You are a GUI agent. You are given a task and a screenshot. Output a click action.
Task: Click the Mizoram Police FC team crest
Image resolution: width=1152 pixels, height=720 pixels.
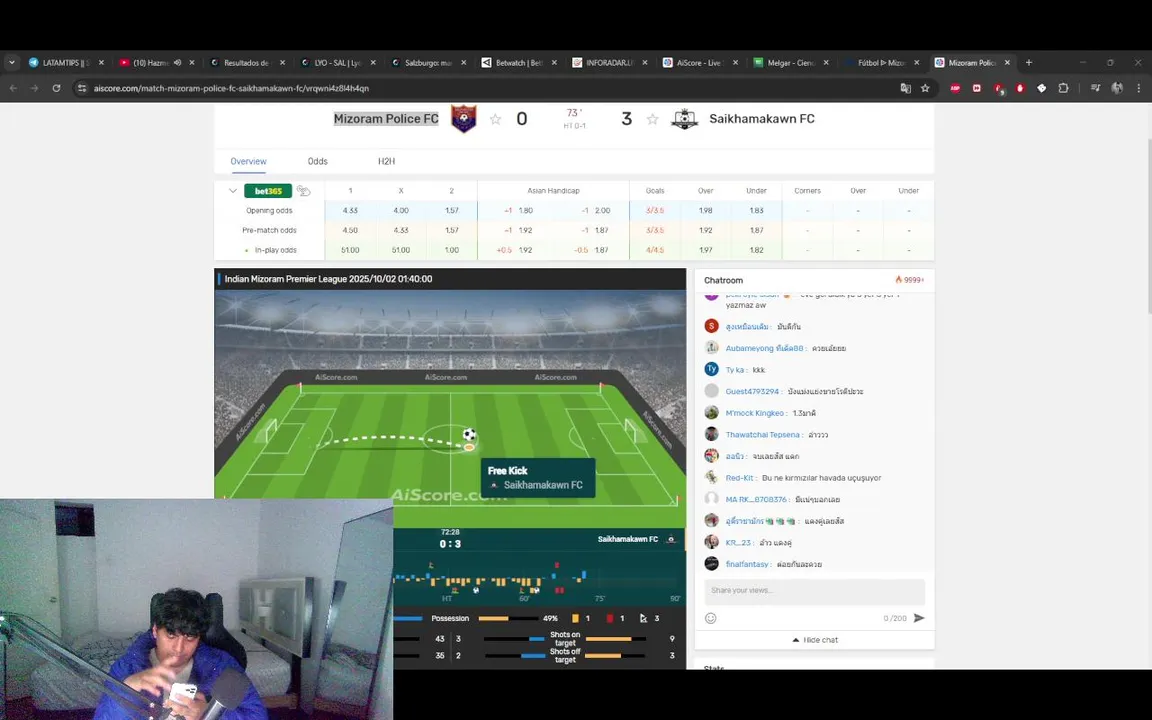464,118
